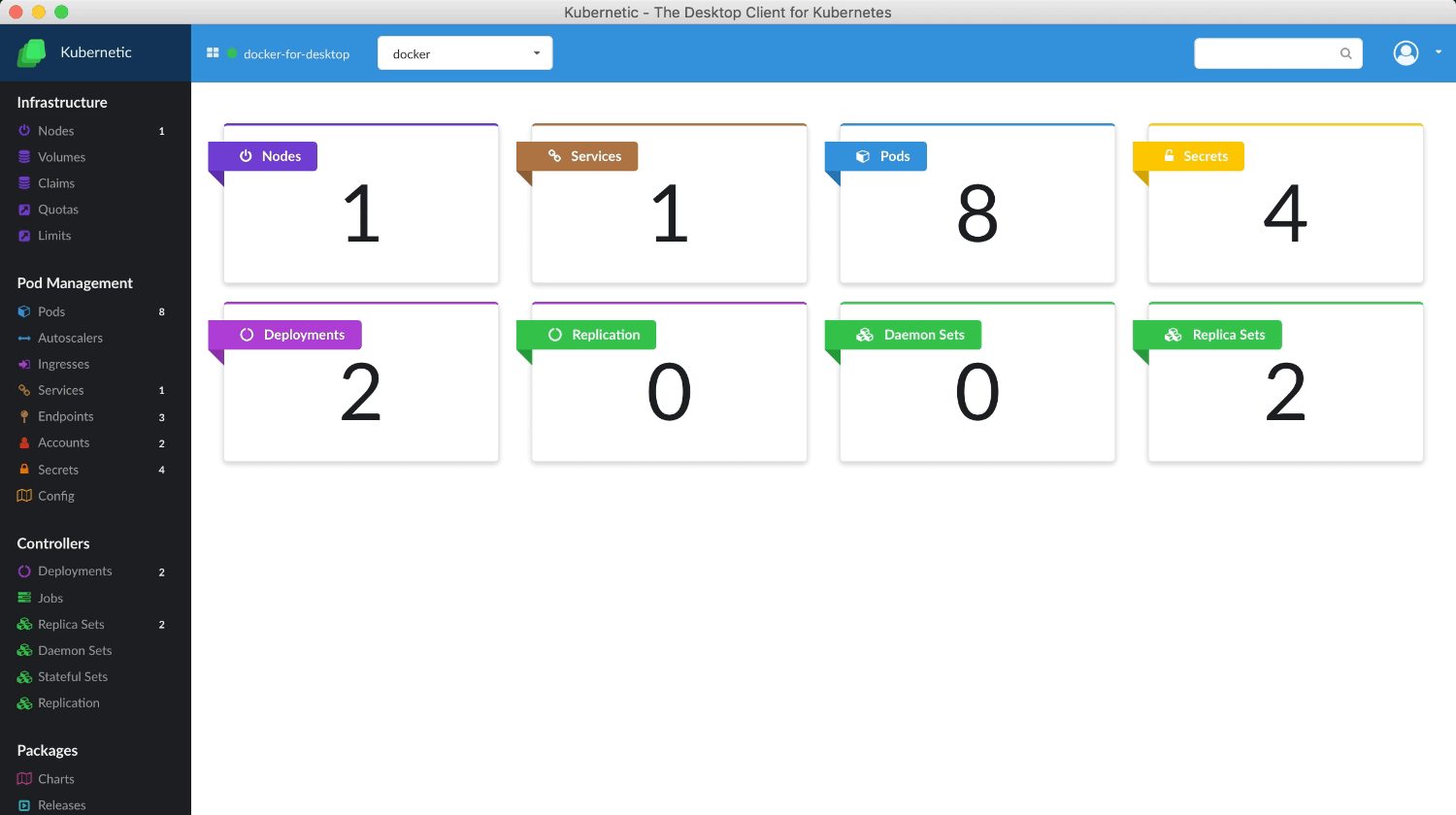Open Charts under the Packages section
This screenshot has height=815, width=1456.
(57, 779)
